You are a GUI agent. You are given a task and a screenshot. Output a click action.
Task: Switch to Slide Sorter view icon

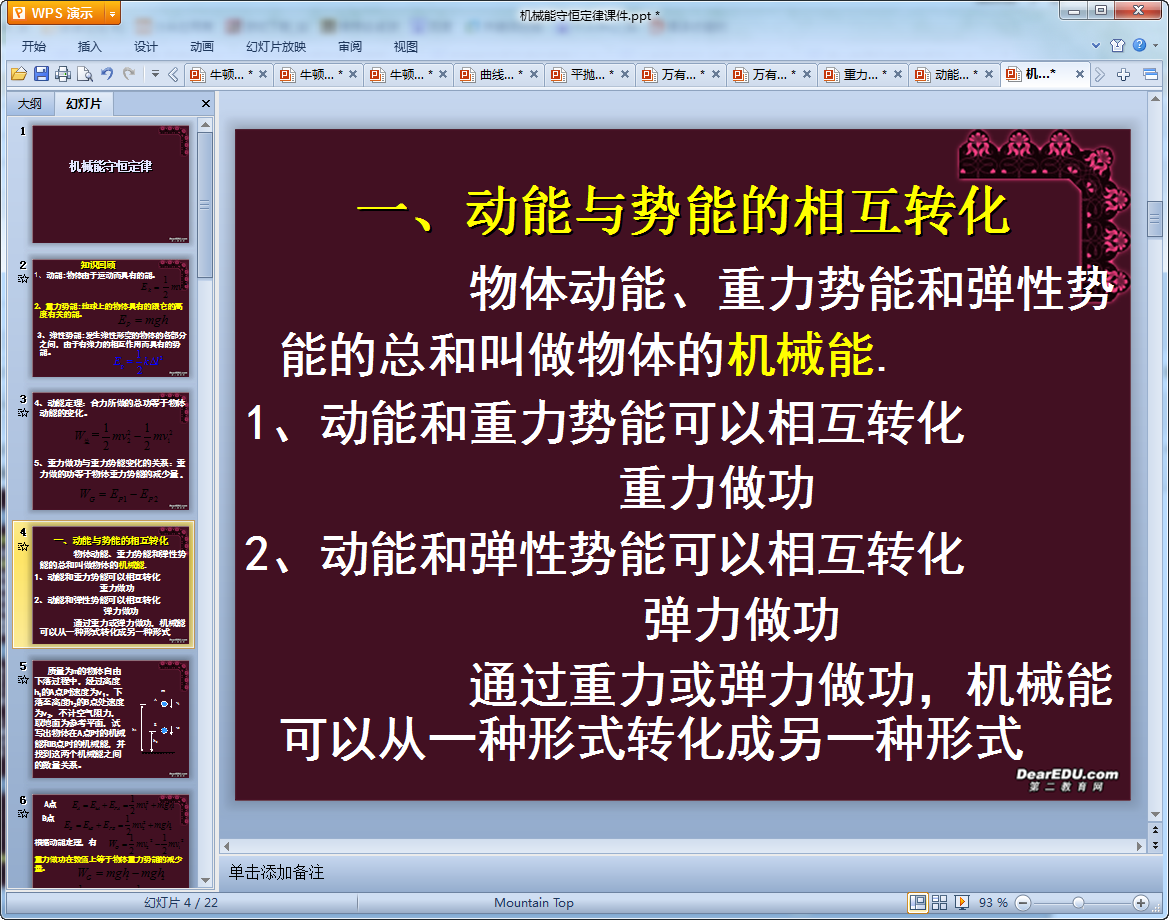(x=939, y=903)
